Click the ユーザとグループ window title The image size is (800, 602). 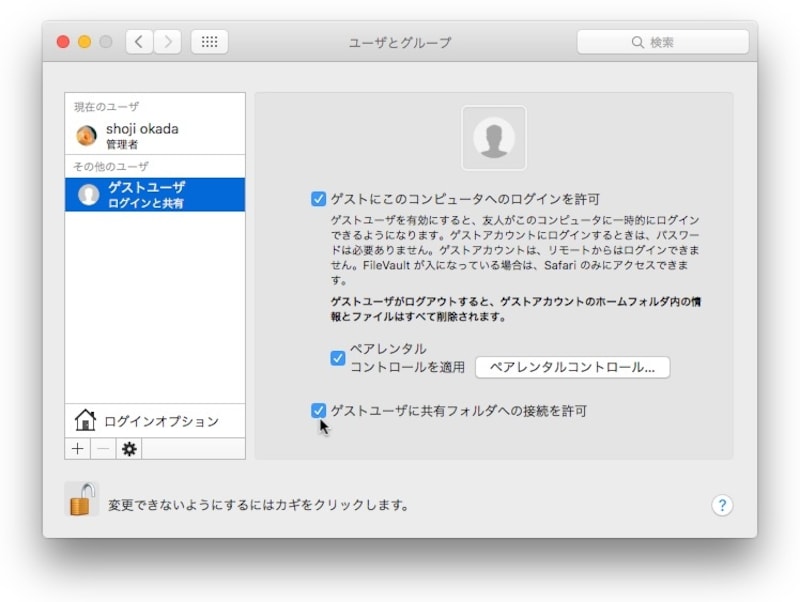(x=400, y=42)
